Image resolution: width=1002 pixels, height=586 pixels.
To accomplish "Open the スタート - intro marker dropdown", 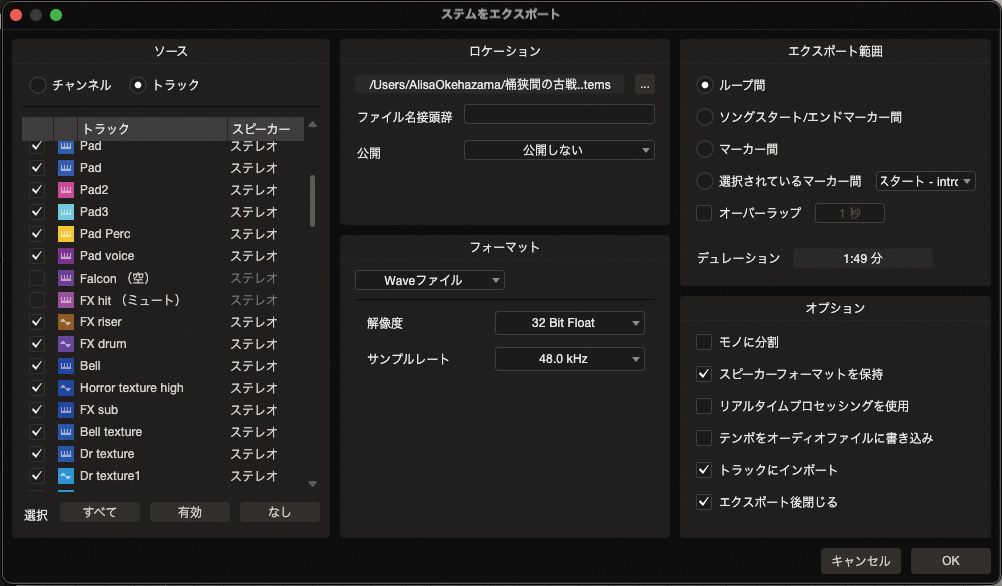I will coord(925,181).
